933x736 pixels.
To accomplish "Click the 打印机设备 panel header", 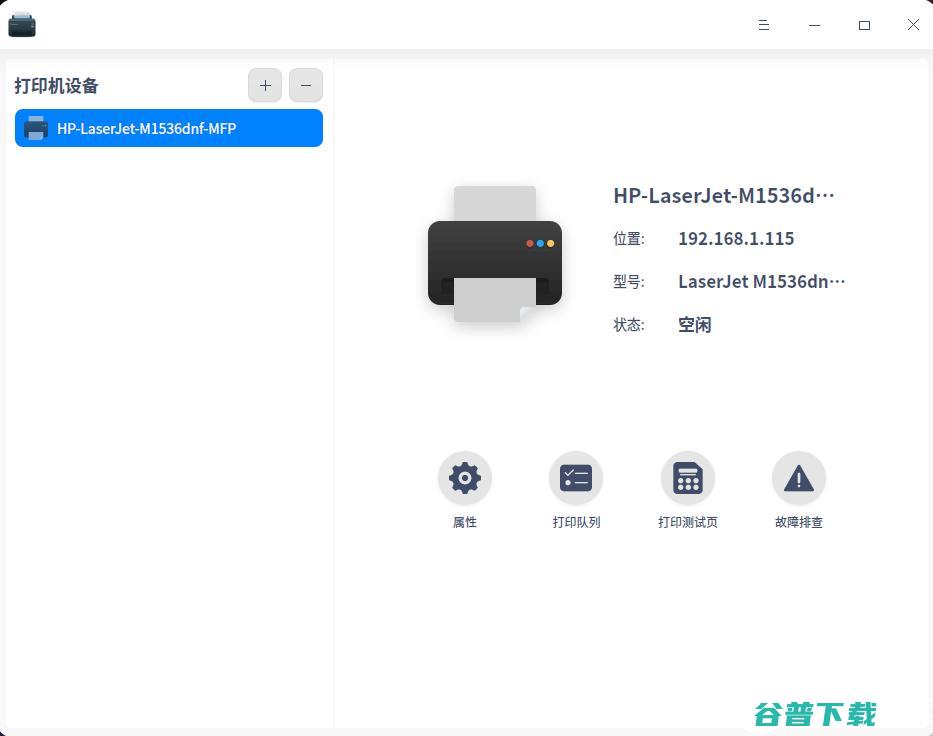I will click(x=55, y=86).
